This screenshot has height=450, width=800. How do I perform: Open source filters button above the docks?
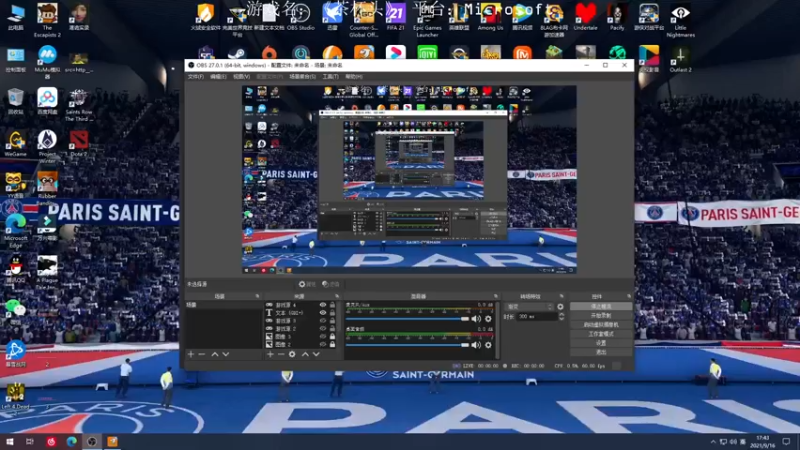[331, 284]
